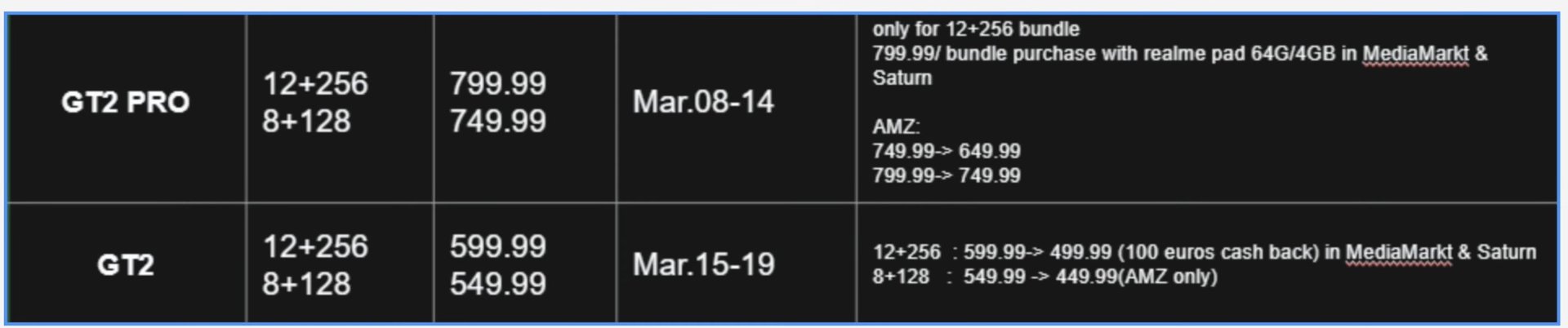Select the GT2 PRO model cell

126,108
